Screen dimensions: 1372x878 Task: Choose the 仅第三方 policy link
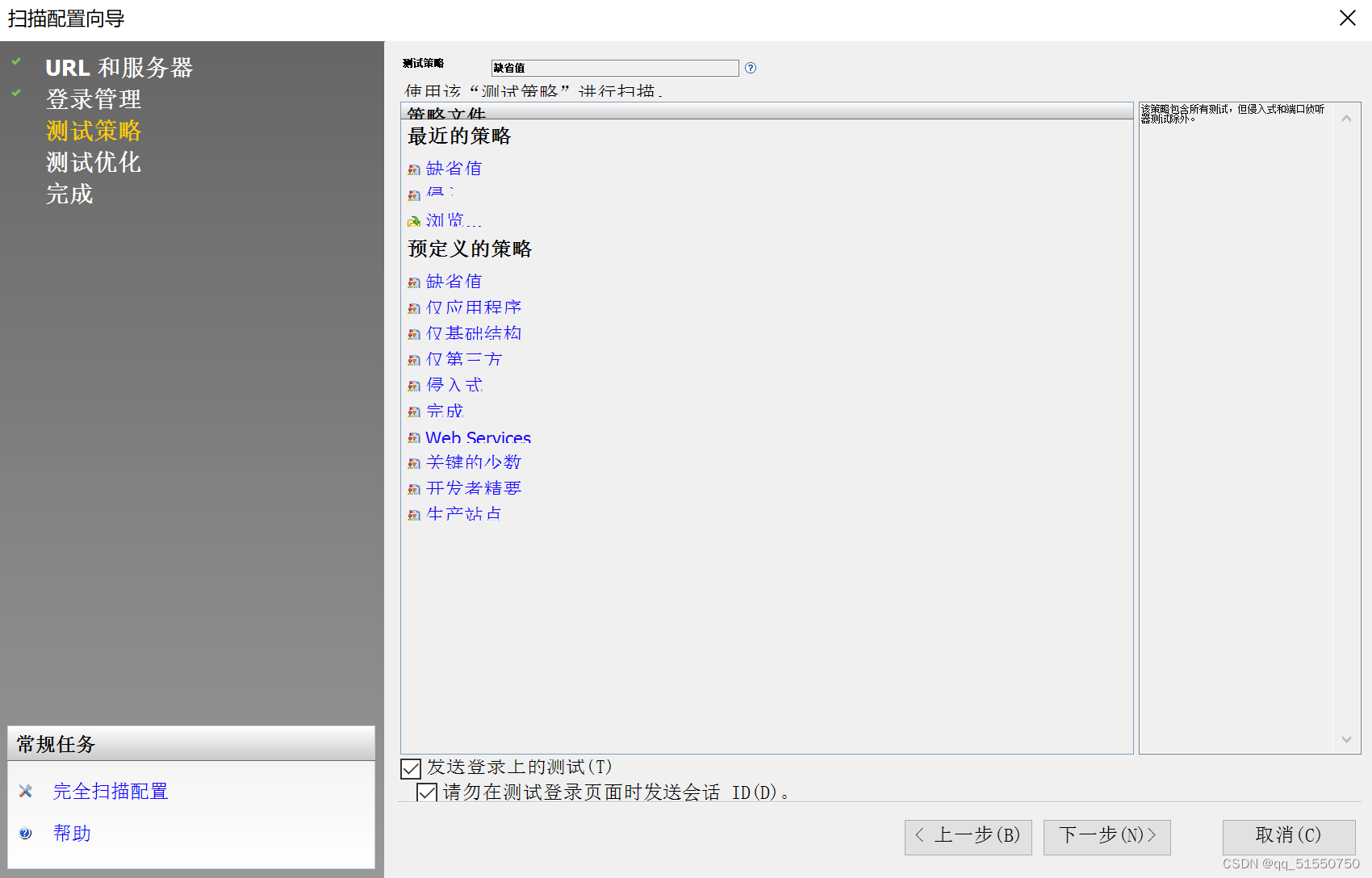[x=464, y=359]
